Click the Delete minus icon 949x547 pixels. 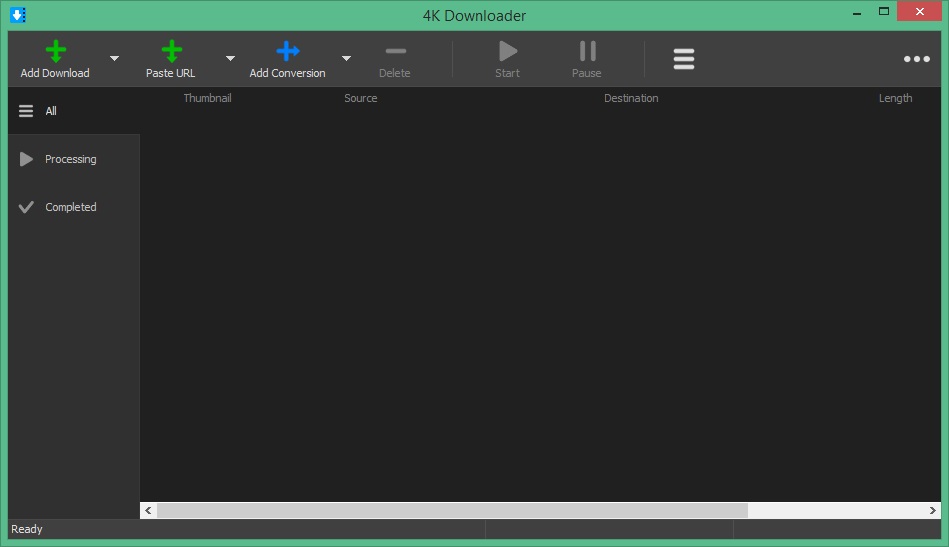(395, 51)
